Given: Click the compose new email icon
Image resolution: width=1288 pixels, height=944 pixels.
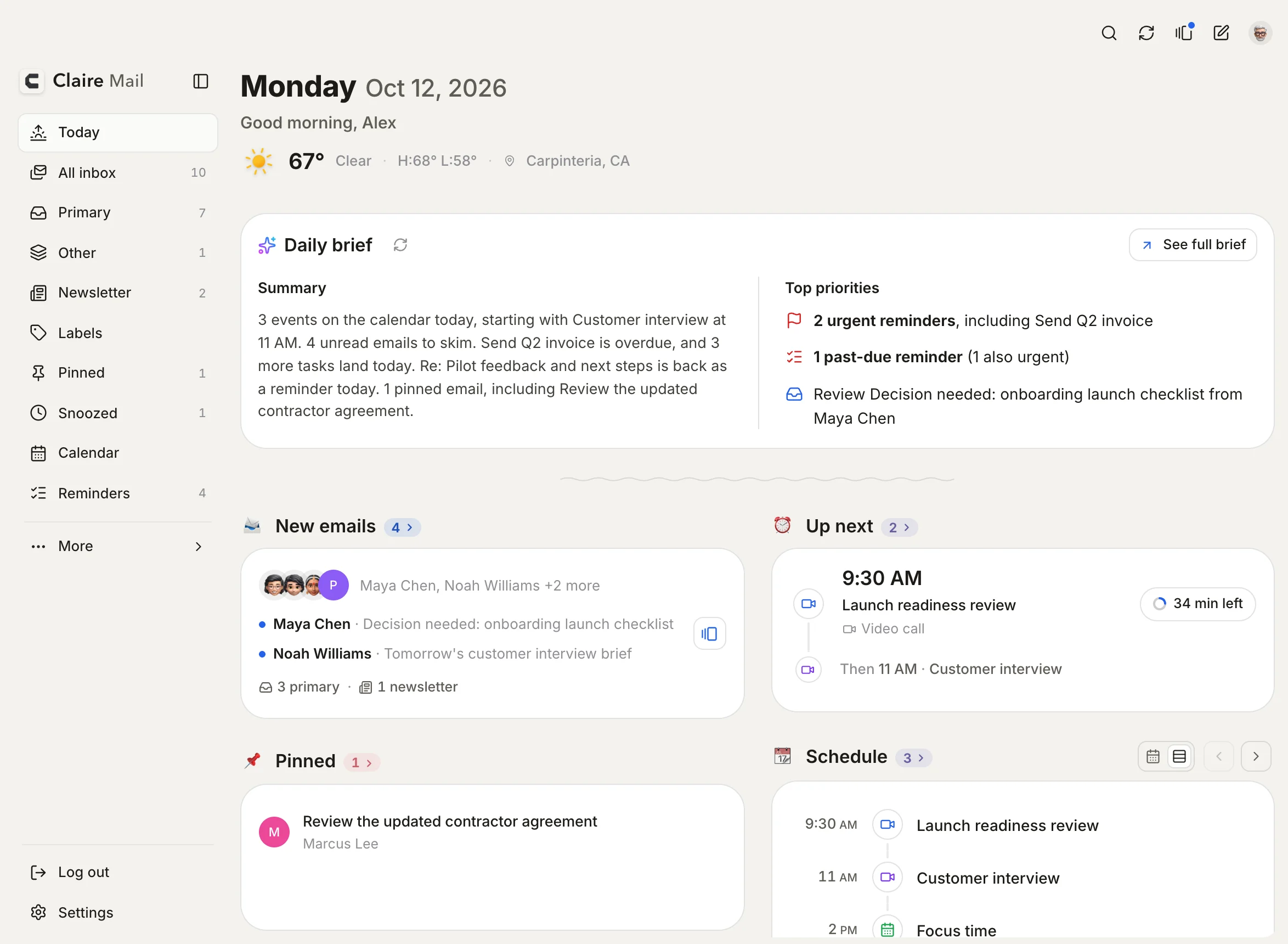Looking at the screenshot, I should click(x=1221, y=33).
